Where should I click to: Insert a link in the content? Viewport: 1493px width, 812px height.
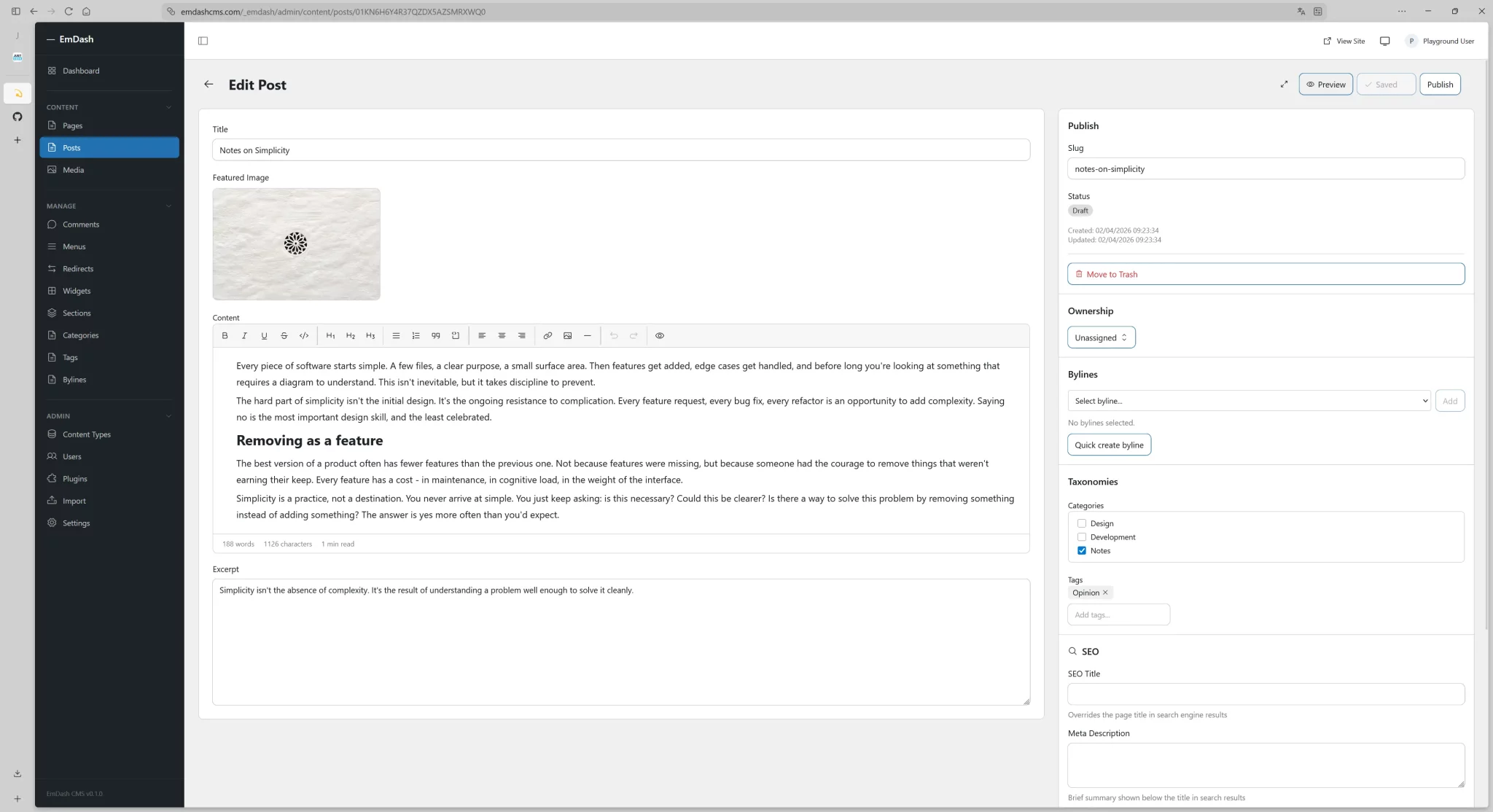[547, 336]
